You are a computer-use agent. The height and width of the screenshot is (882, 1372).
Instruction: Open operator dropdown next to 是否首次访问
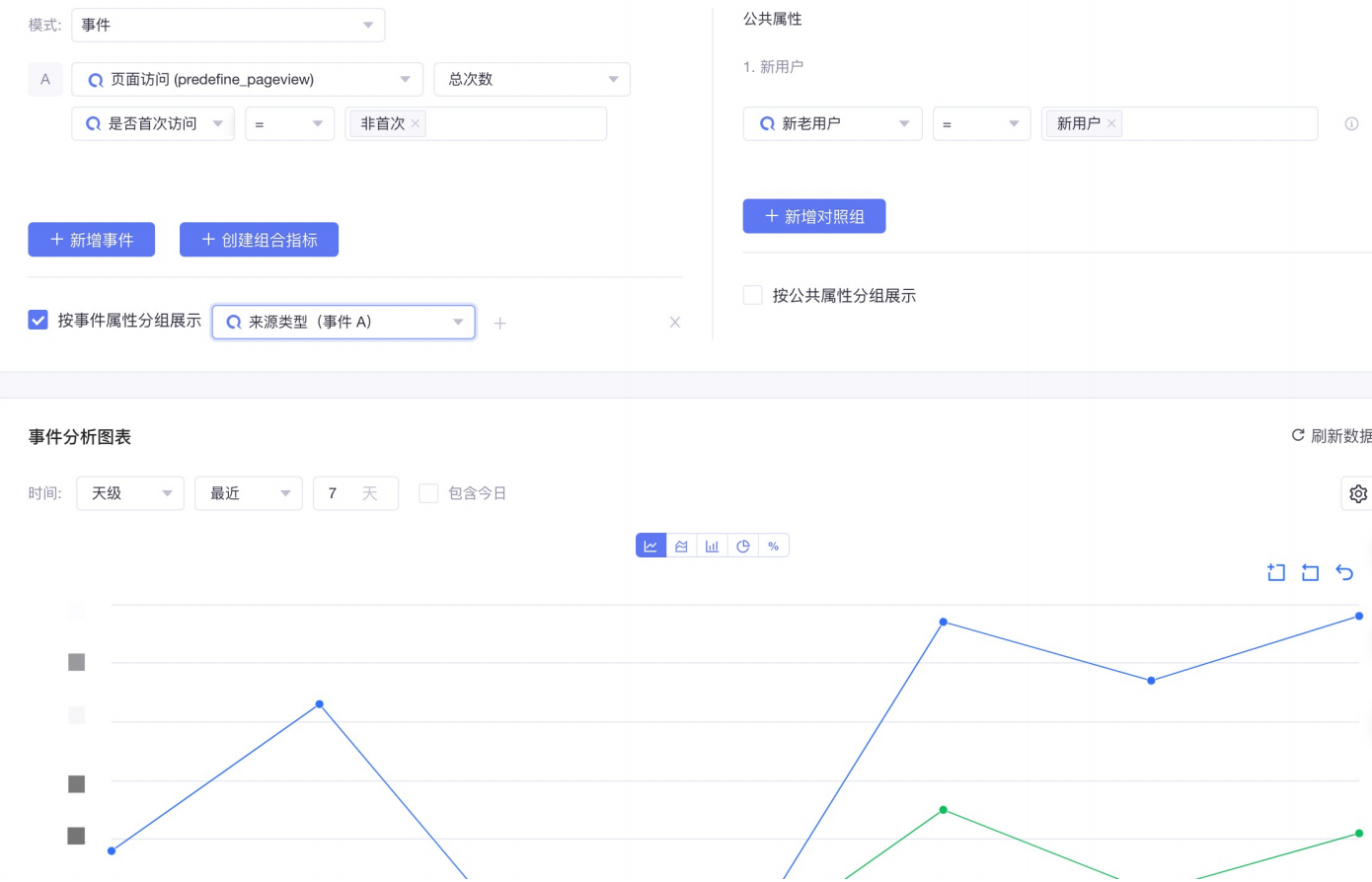click(289, 124)
